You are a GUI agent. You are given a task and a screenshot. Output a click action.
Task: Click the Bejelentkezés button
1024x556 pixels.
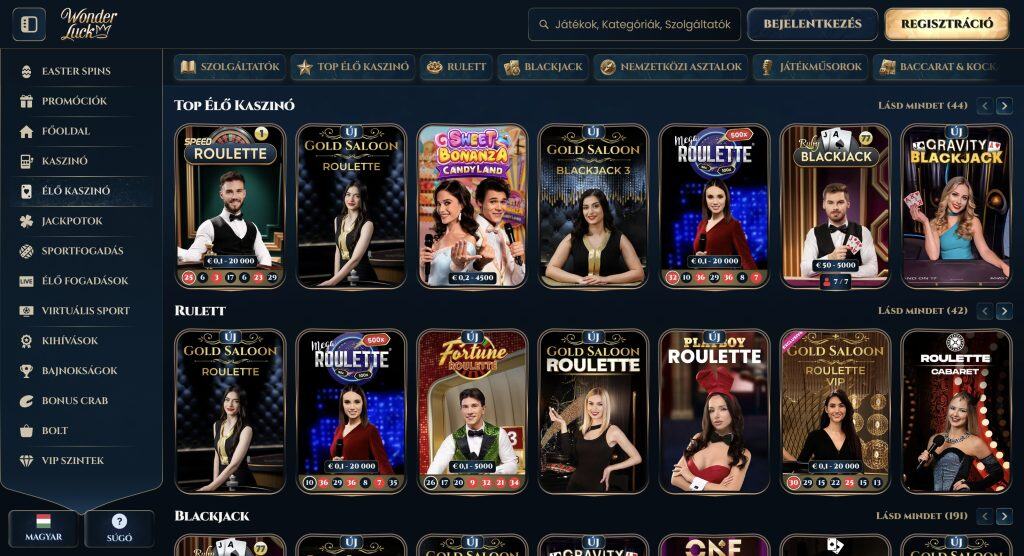pyautogui.click(x=812, y=24)
